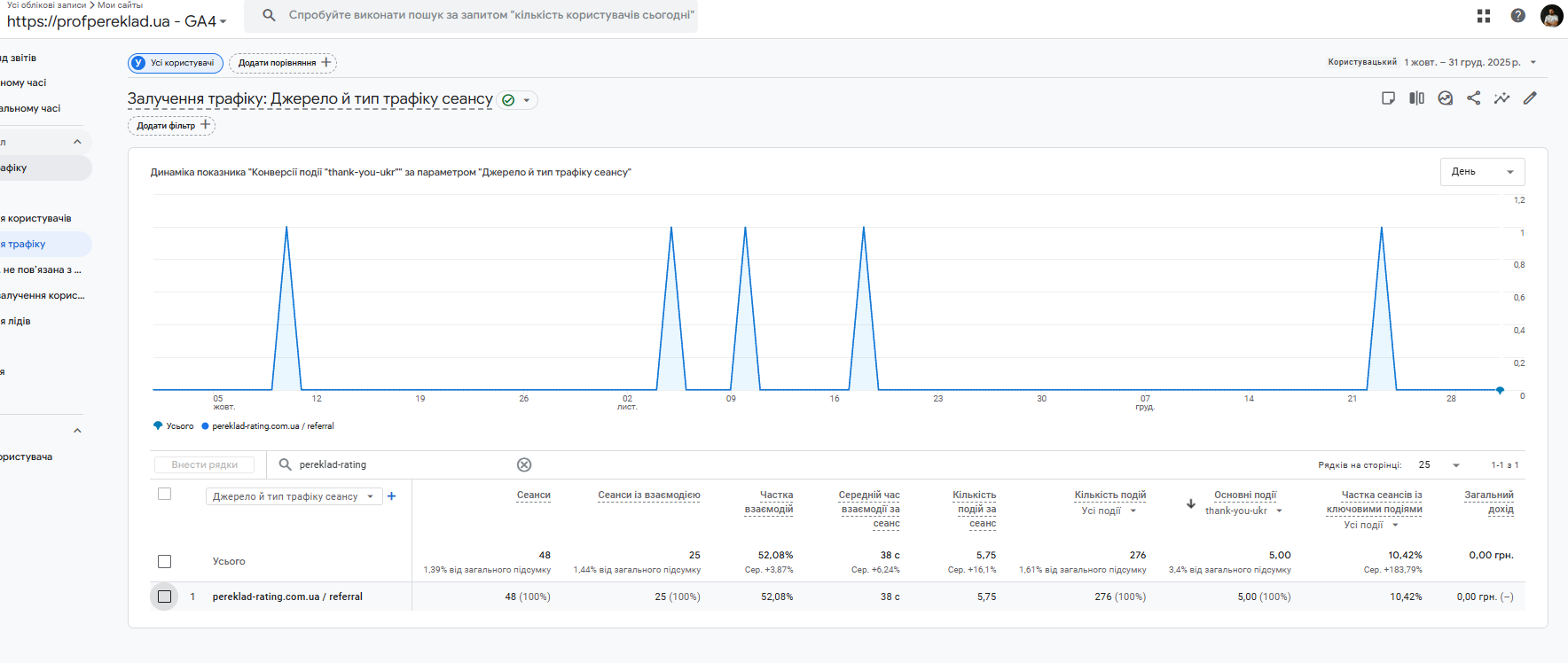Click the Google apps grid icon

1484,16
